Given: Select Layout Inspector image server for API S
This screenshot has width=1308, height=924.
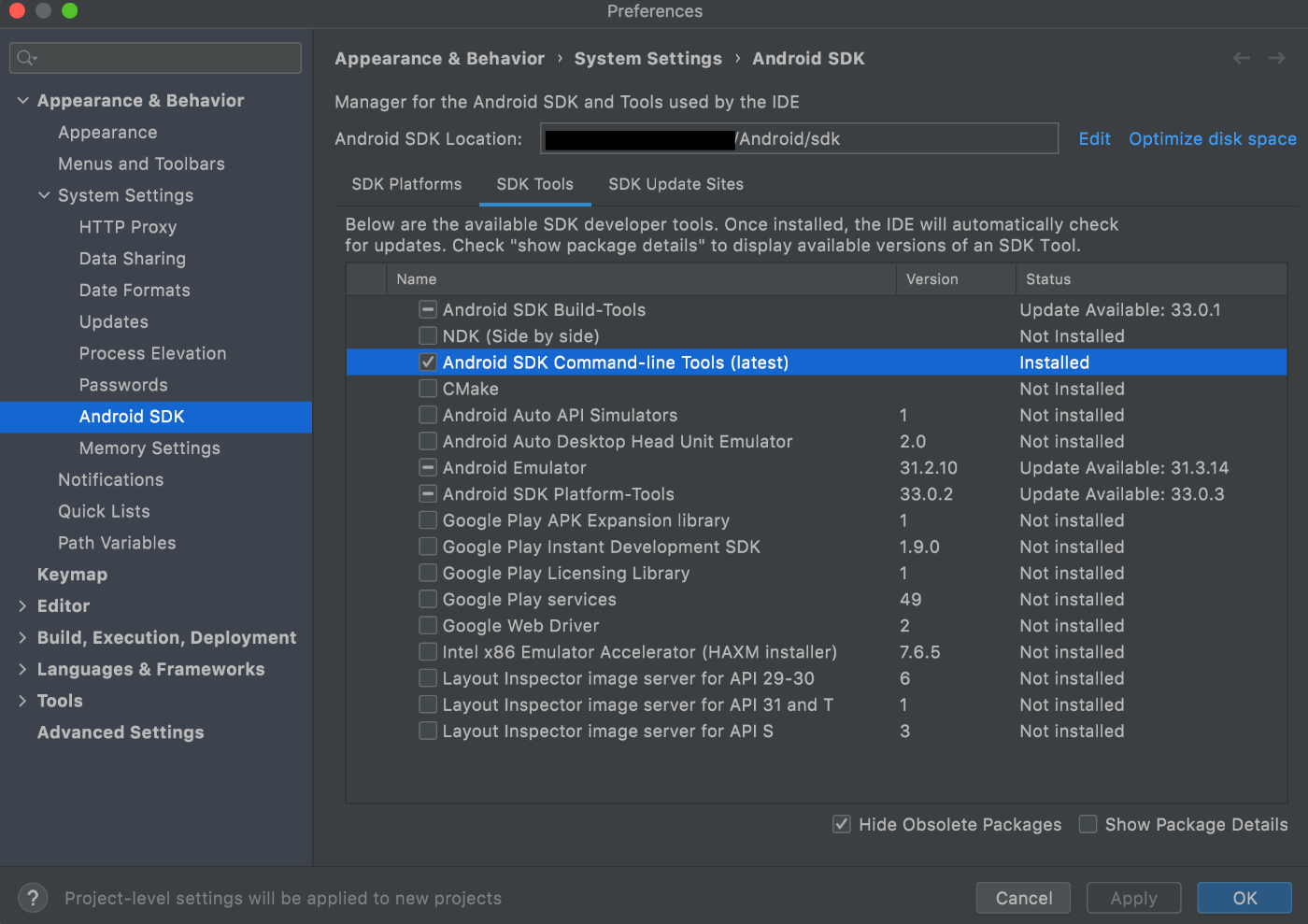Looking at the screenshot, I should [817, 731].
